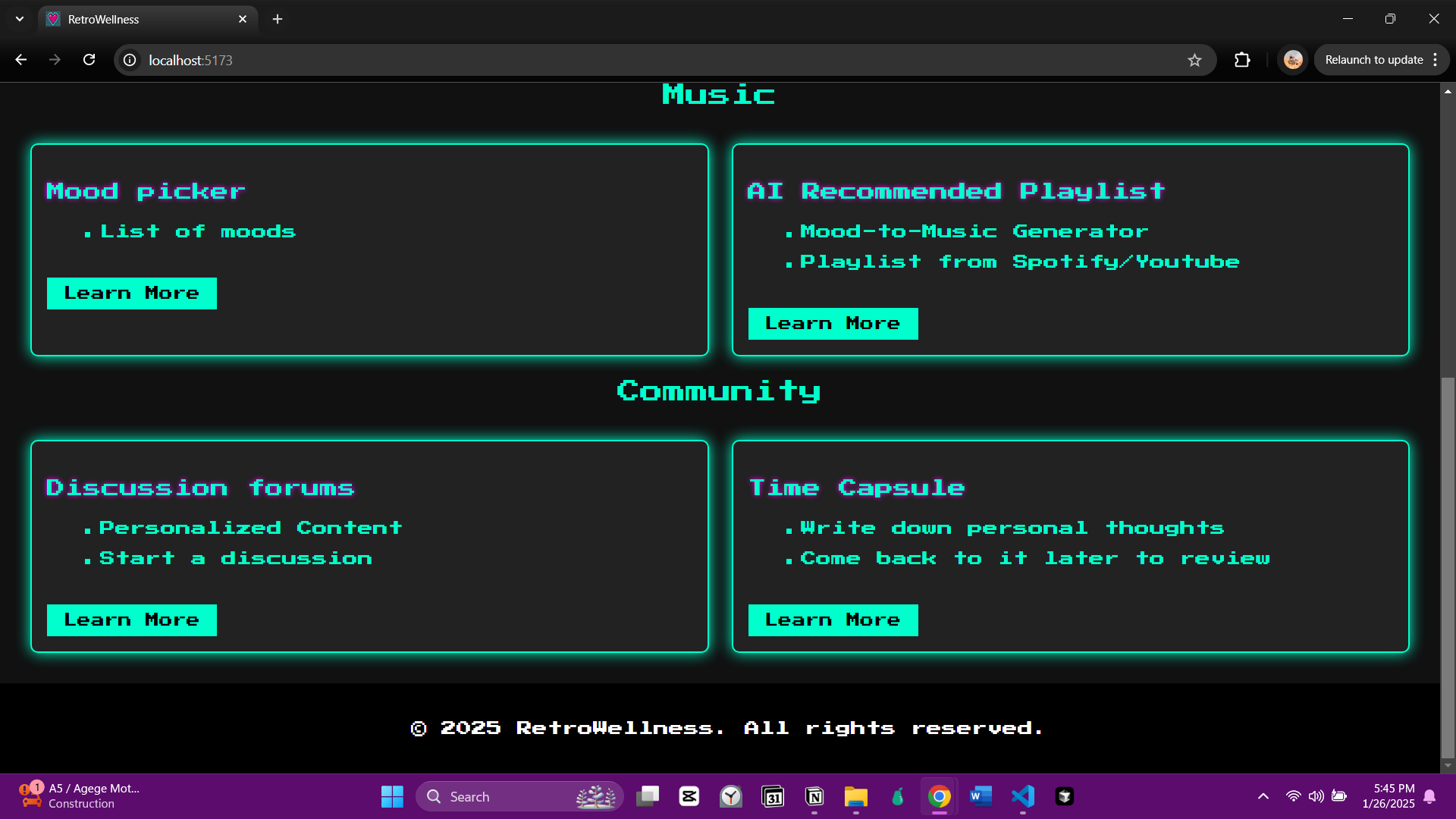This screenshot has height=819, width=1456.
Task: Open Chrome three-dot menu
Action: [1436, 60]
